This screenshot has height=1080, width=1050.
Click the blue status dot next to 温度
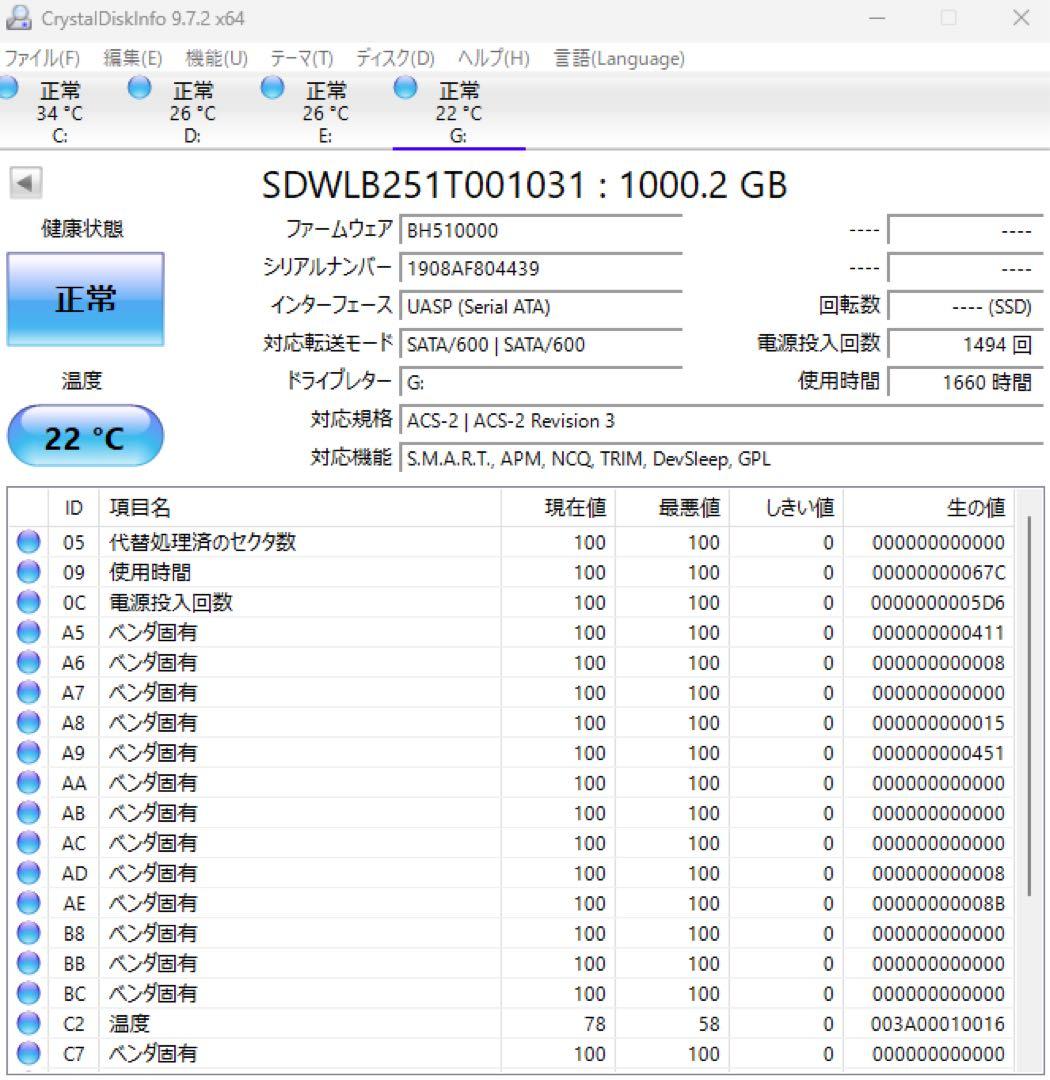28,1022
